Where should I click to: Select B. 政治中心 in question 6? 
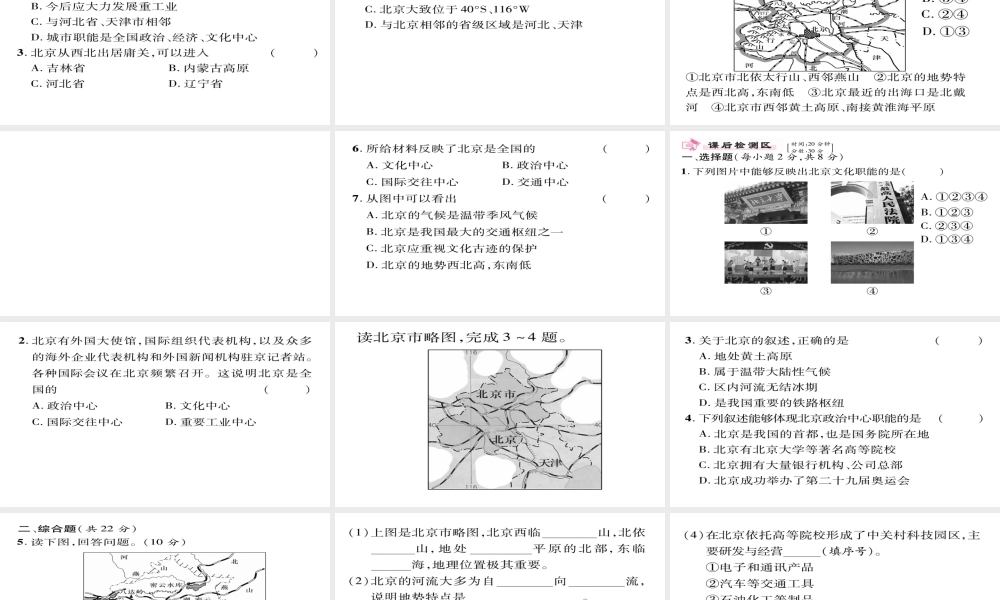pos(534,165)
